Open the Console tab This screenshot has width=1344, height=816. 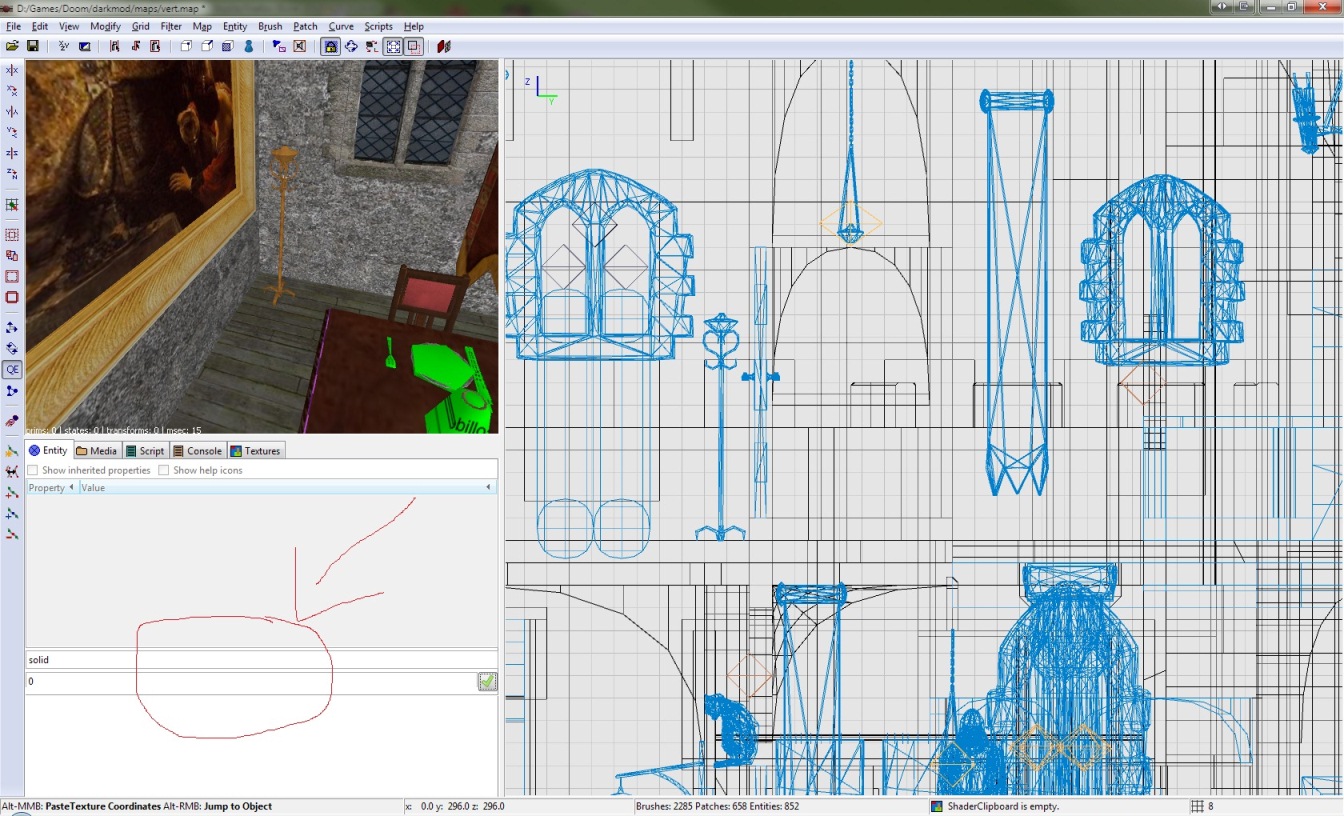[x=197, y=451]
